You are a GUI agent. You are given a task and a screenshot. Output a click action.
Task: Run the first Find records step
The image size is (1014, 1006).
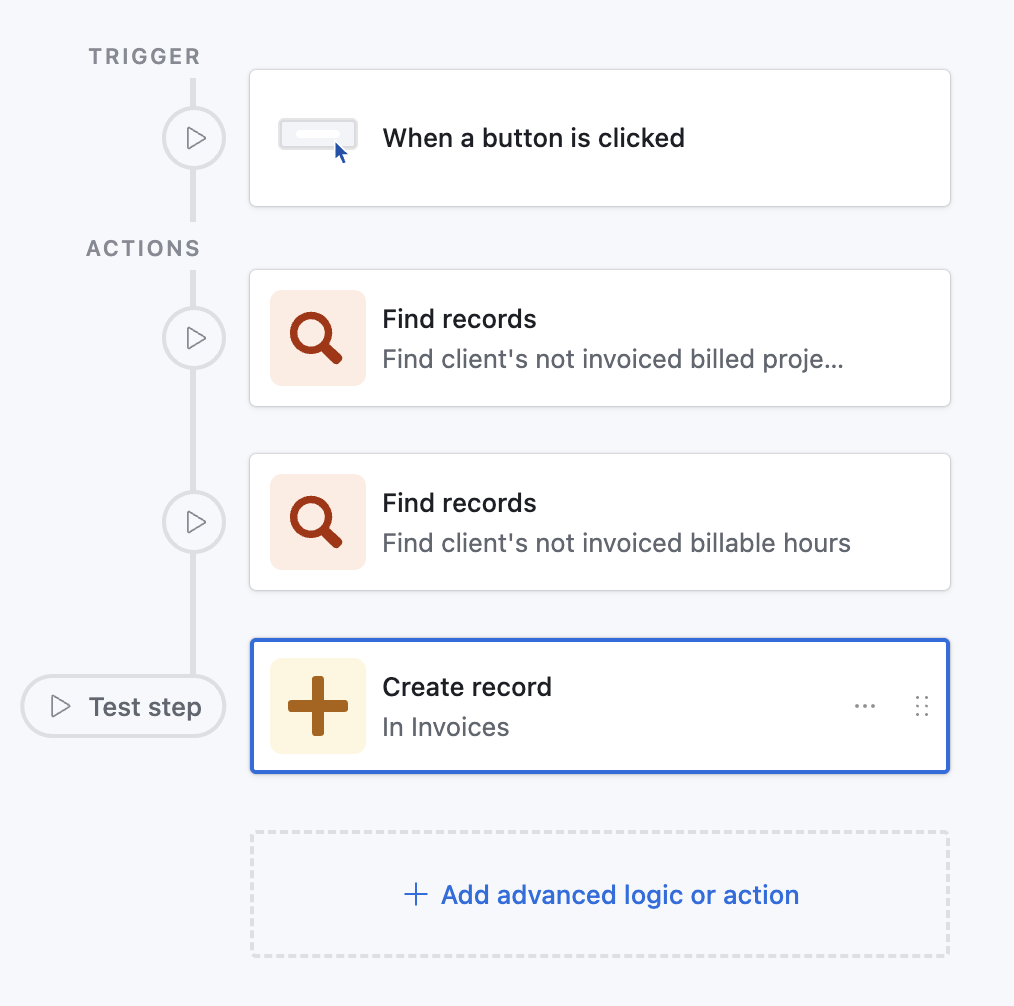click(194, 338)
